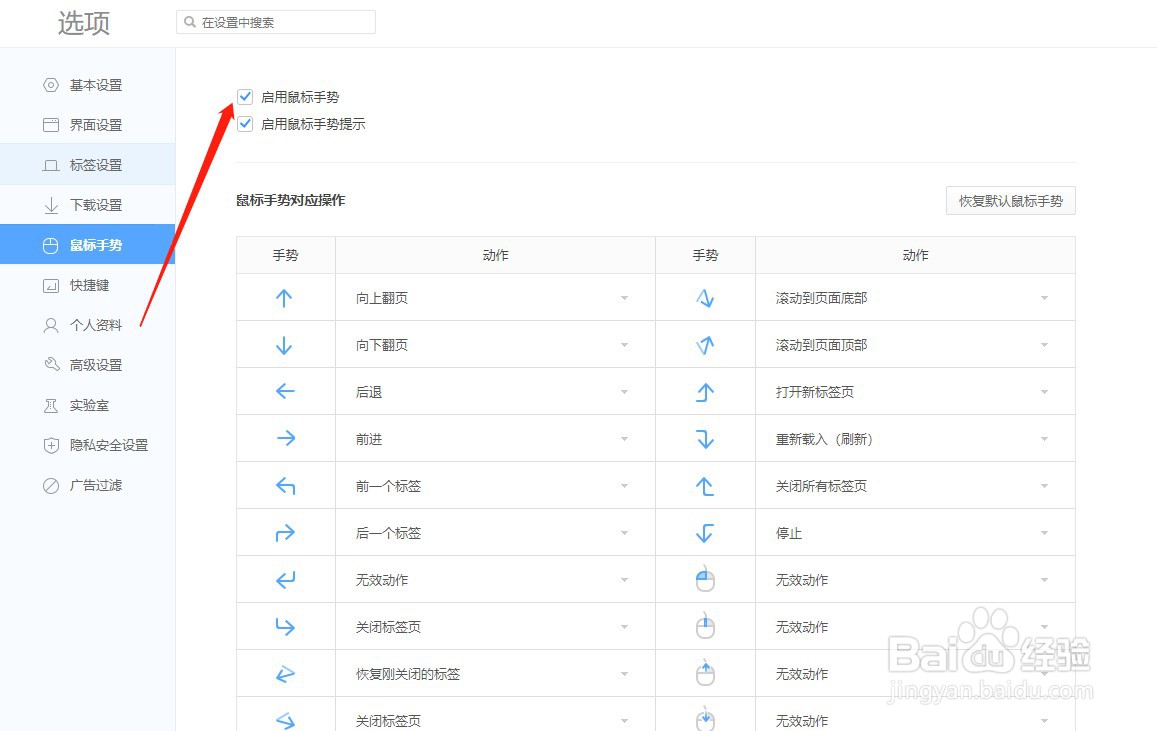
Task: Click the 广告过滤 blocked-circle icon
Action: (51, 485)
